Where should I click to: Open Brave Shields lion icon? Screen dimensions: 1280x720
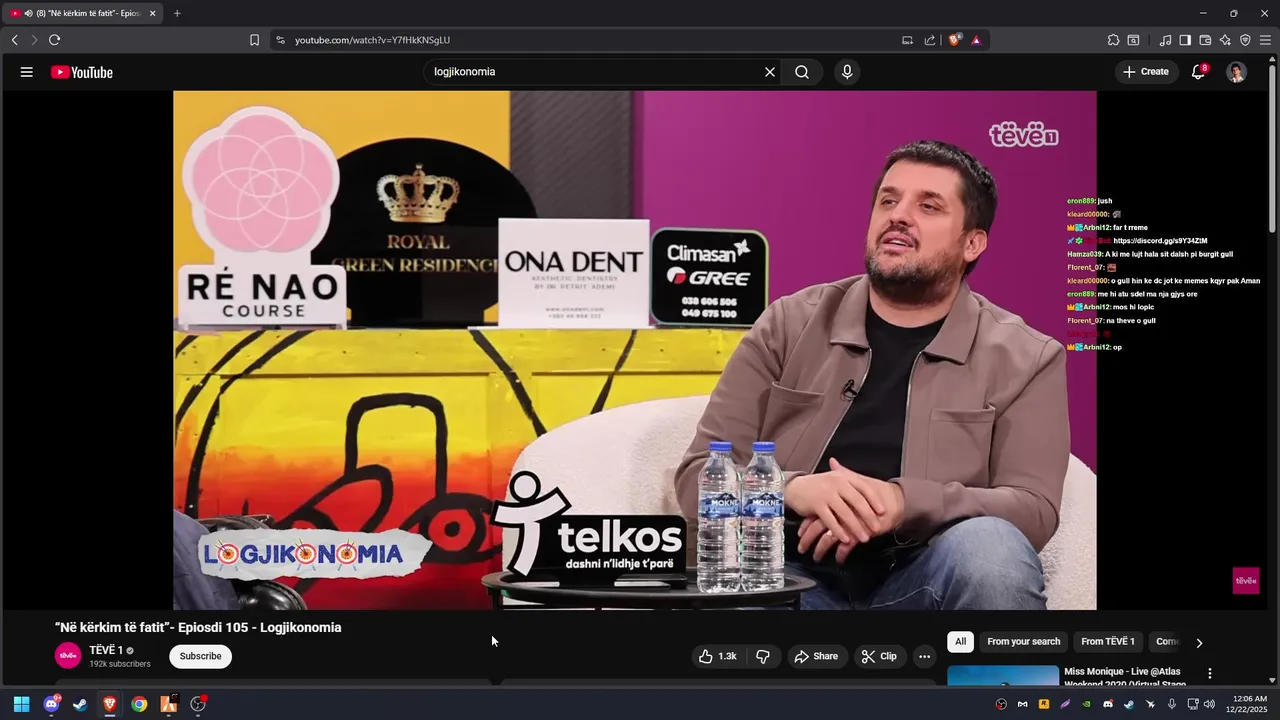pos(955,40)
